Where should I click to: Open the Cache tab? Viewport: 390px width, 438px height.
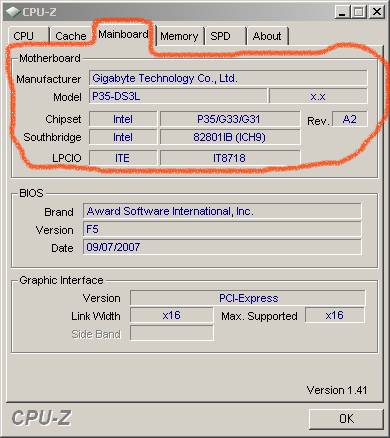(x=70, y=36)
